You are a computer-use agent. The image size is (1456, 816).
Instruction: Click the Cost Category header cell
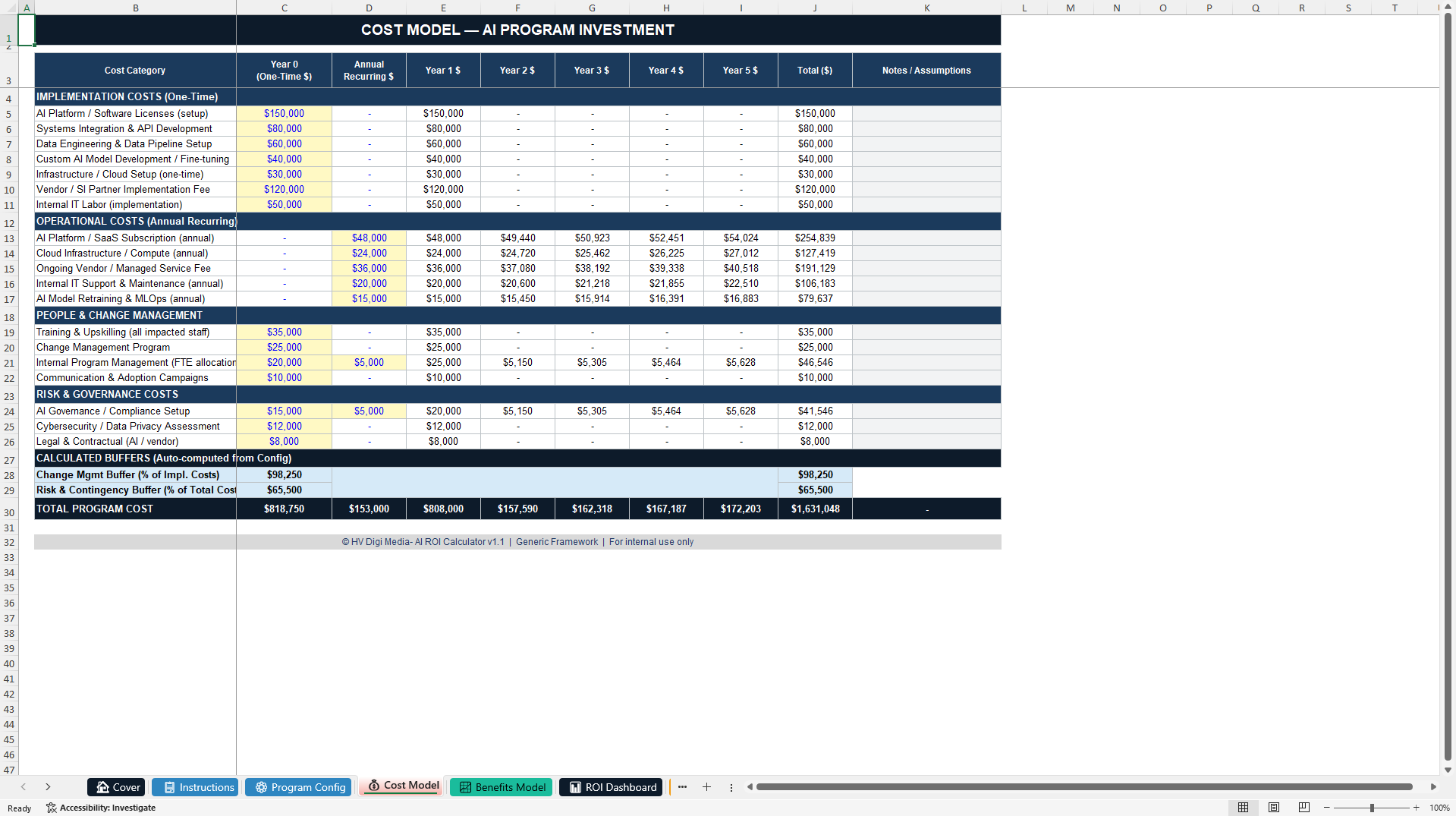tap(135, 71)
